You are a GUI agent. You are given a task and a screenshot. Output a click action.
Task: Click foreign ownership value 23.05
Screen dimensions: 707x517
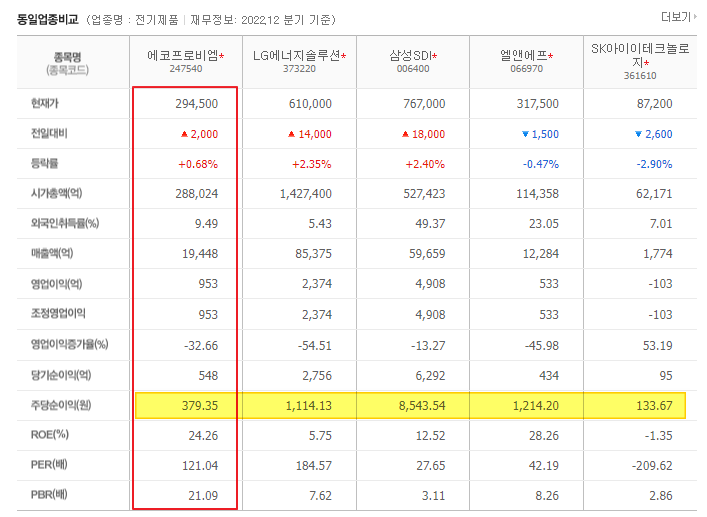(544, 224)
